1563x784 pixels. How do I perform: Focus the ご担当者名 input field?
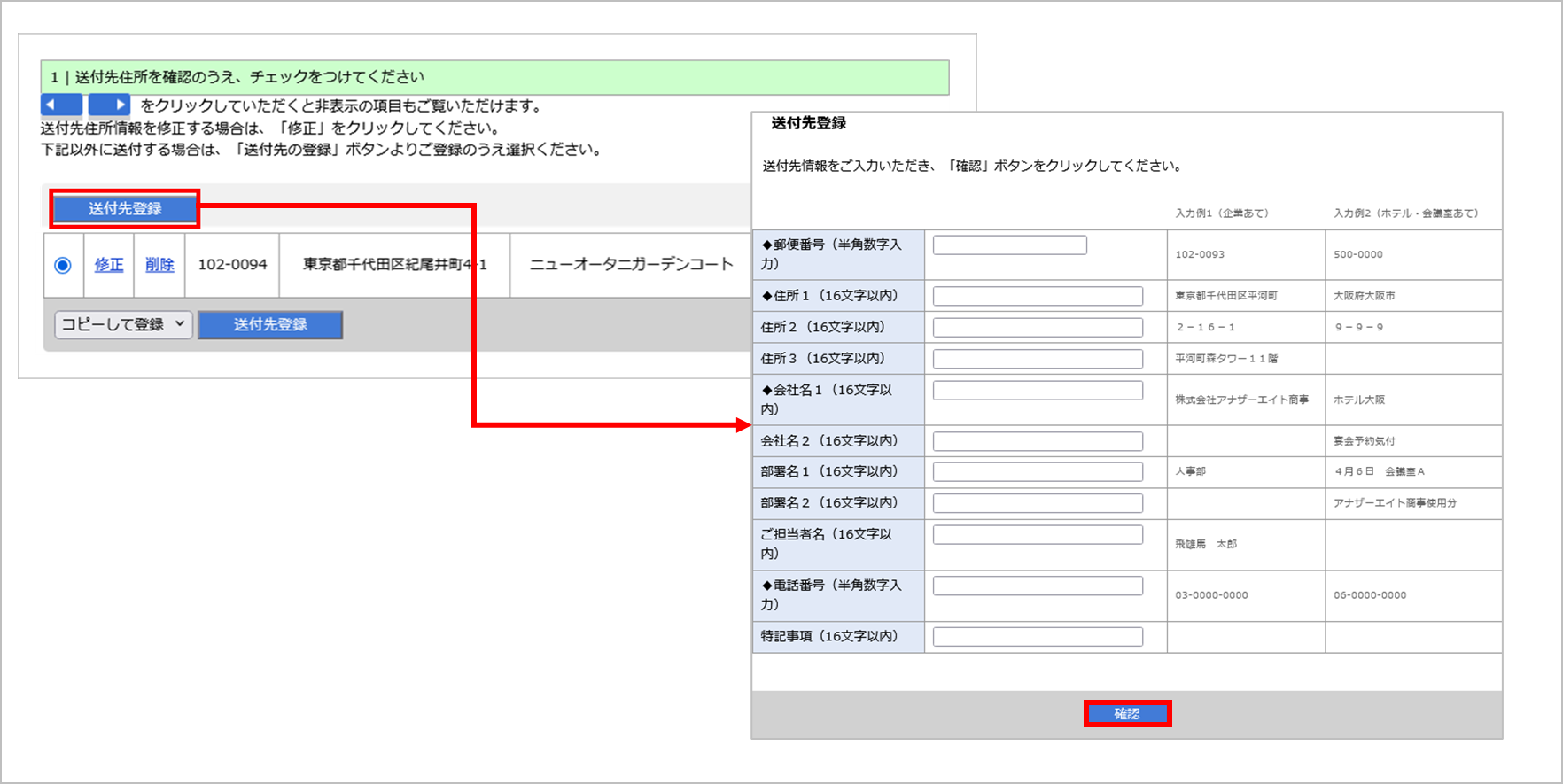(x=1038, y=535)
